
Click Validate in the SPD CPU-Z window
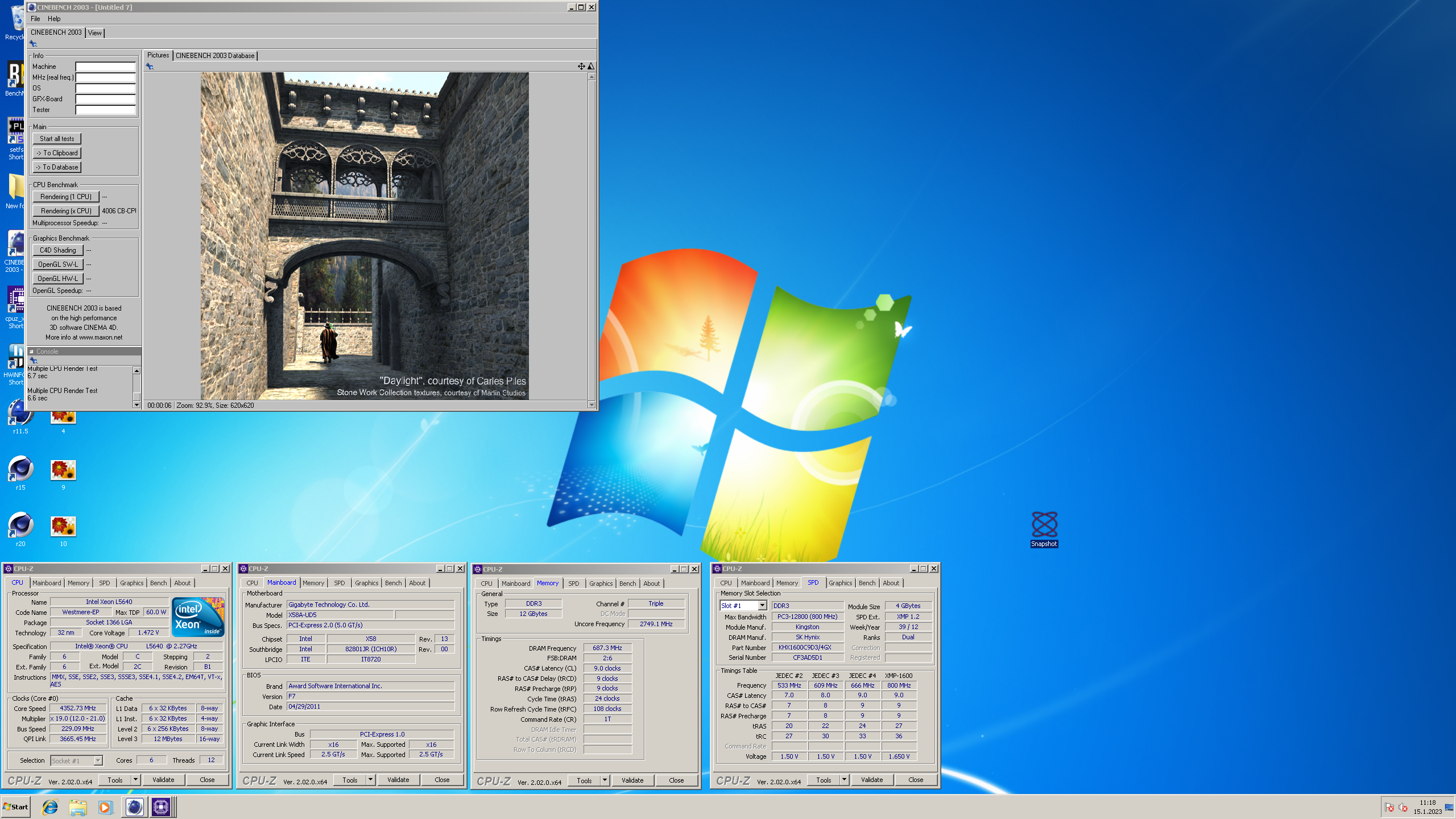coord(872,780)
